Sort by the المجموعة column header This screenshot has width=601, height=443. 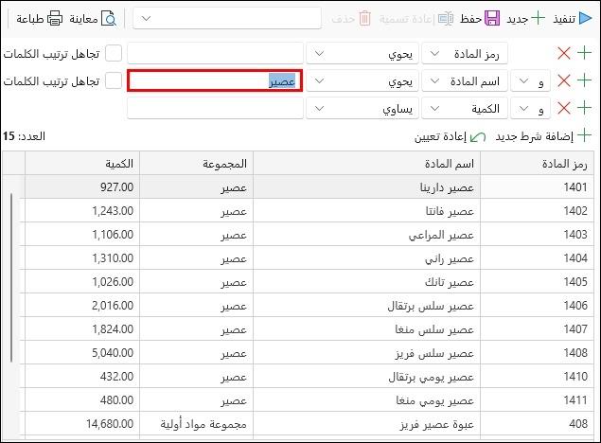pos(197,164)
